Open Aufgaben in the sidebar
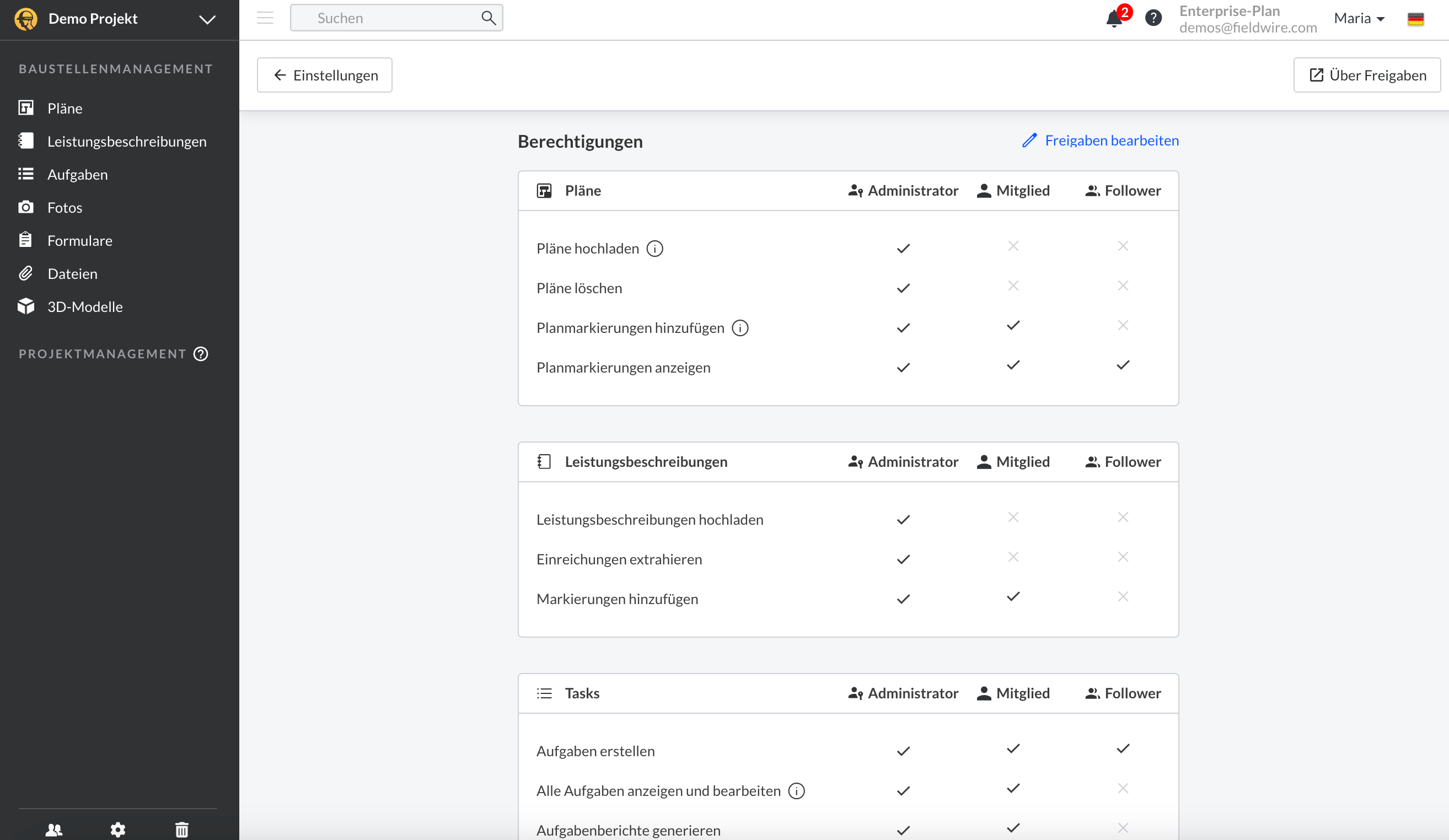The height and width of the screenshot is (840, 1449). pyautogui.click(x=78, y=174)
